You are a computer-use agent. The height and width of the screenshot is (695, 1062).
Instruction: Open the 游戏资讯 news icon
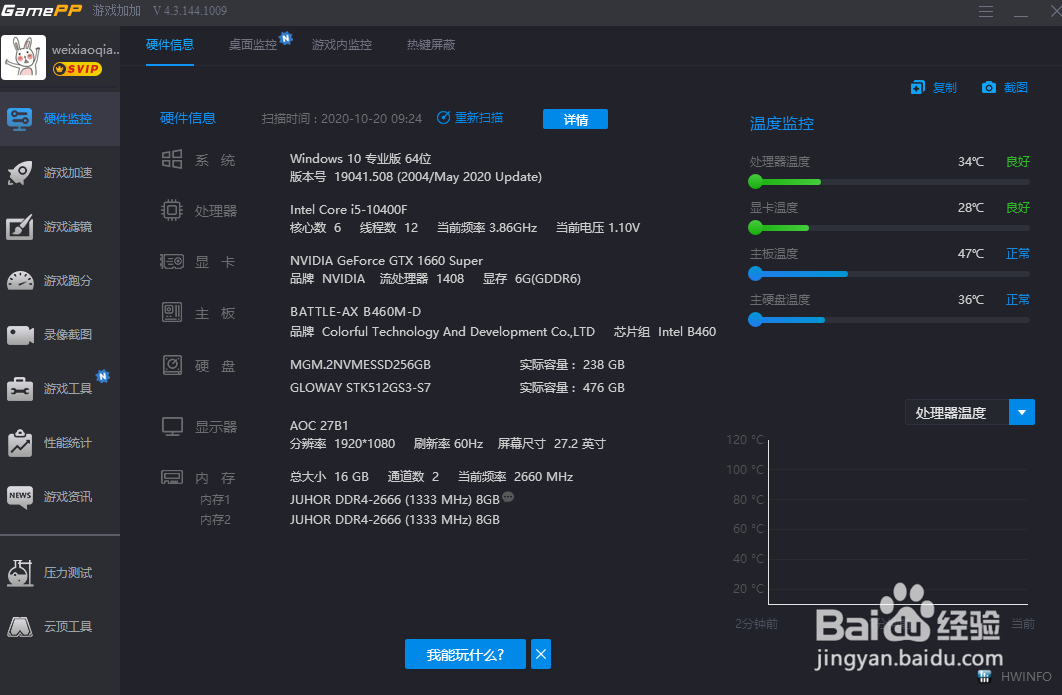[20, 497]
